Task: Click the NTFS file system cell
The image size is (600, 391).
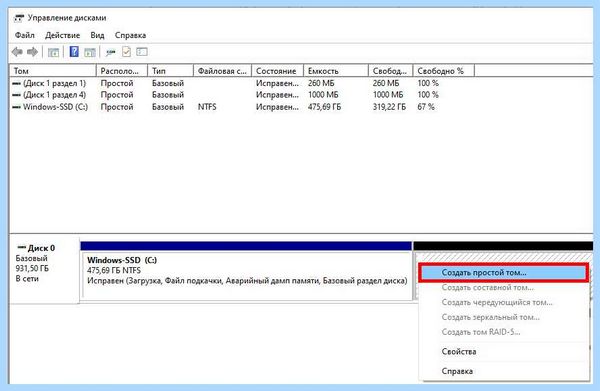Action: pos(207,107)
